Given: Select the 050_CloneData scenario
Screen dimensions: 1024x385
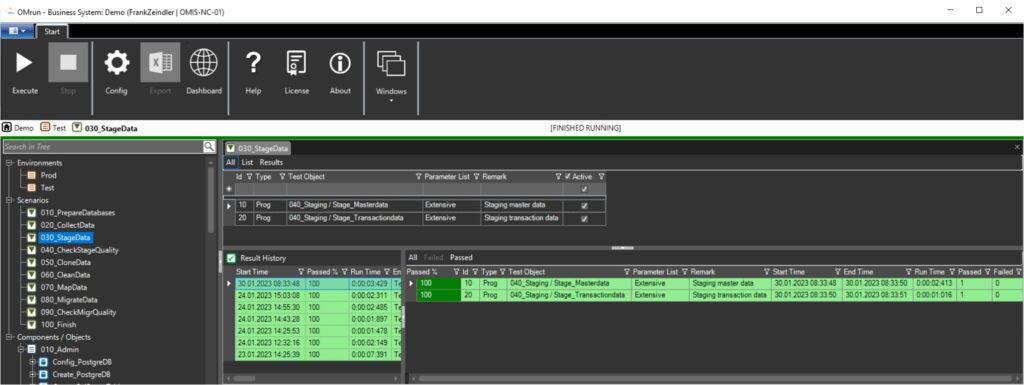Looking at the screenshot, I should click(65, 262).
